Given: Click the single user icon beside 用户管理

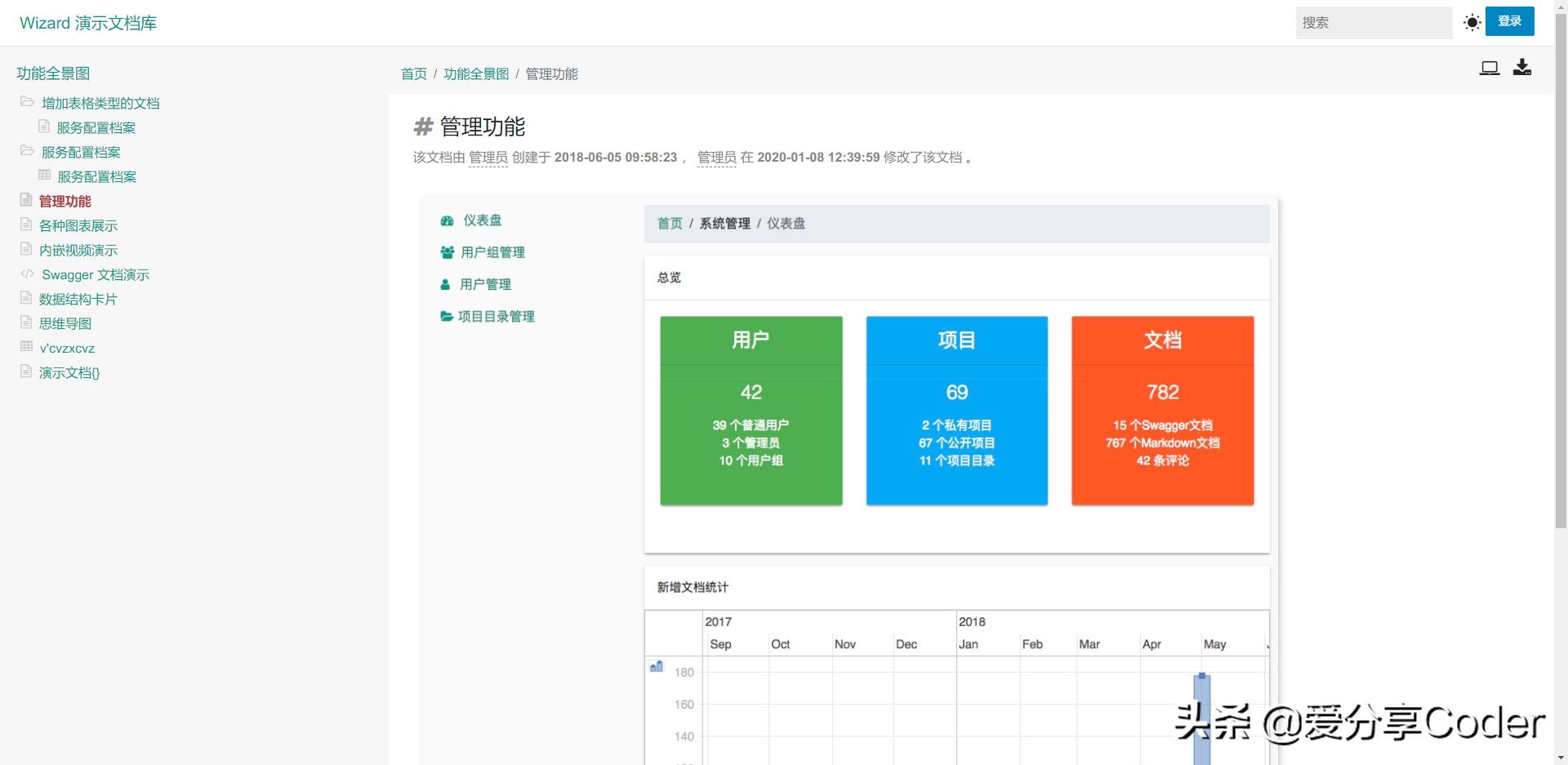Looking at the screenshot, I should coord(444,284).
